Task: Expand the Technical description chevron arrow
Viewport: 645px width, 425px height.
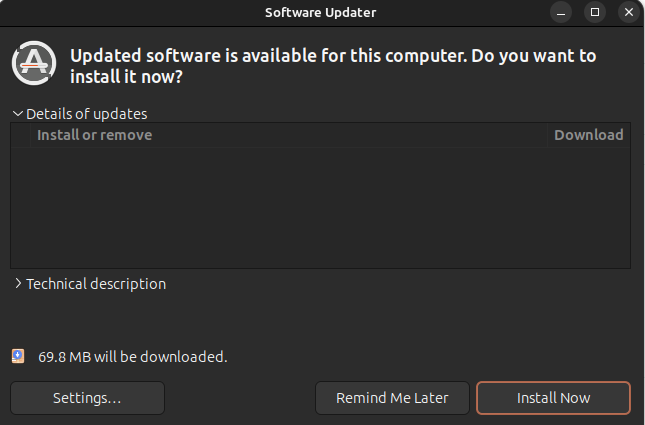Action: tap(18, 284)
